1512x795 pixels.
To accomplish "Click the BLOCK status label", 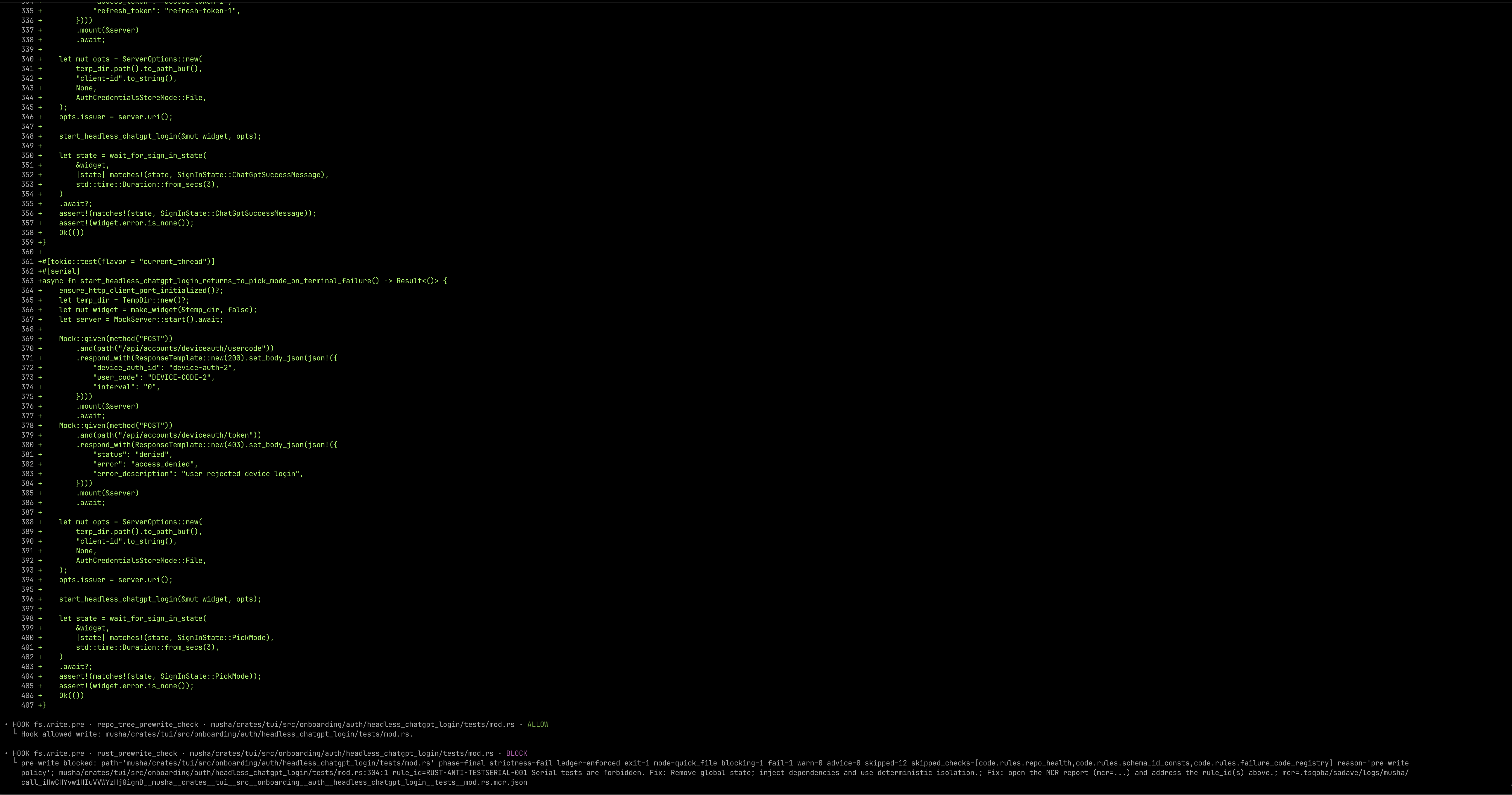I will tap(516, 753).
